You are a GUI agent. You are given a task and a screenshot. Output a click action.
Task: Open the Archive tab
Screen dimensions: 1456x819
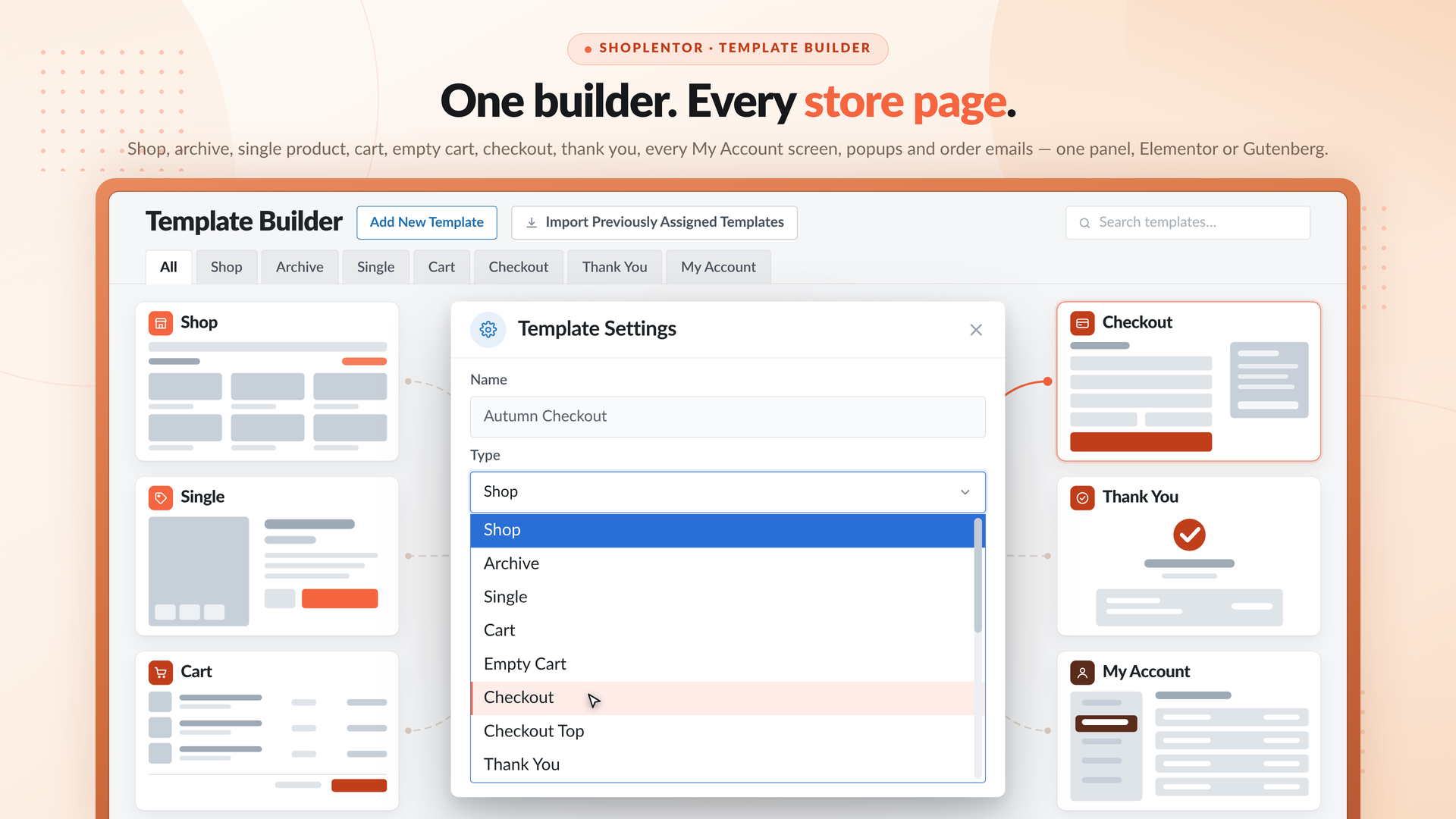click(x=300, y=267)
